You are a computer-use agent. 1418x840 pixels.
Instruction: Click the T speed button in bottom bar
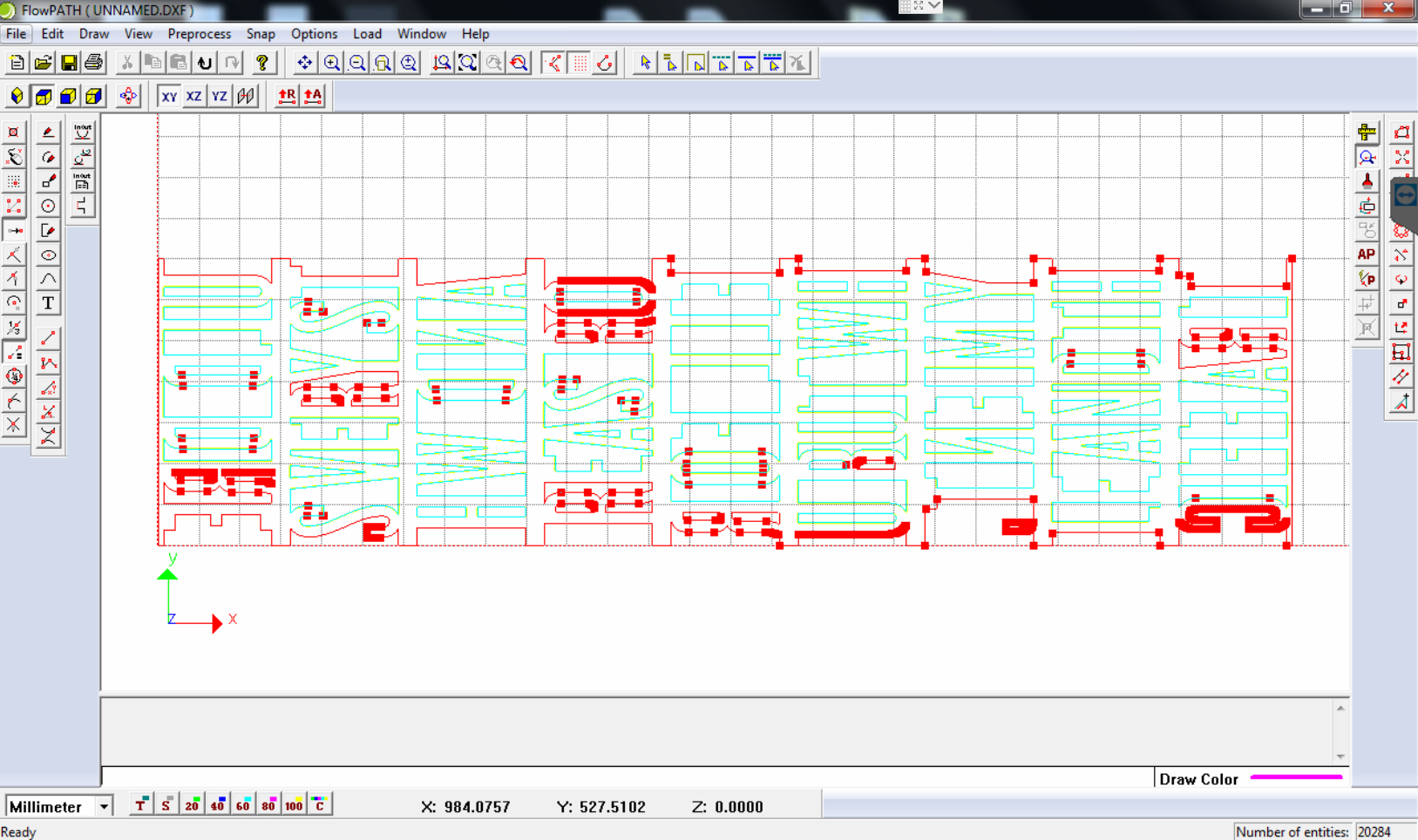point(140,805)
